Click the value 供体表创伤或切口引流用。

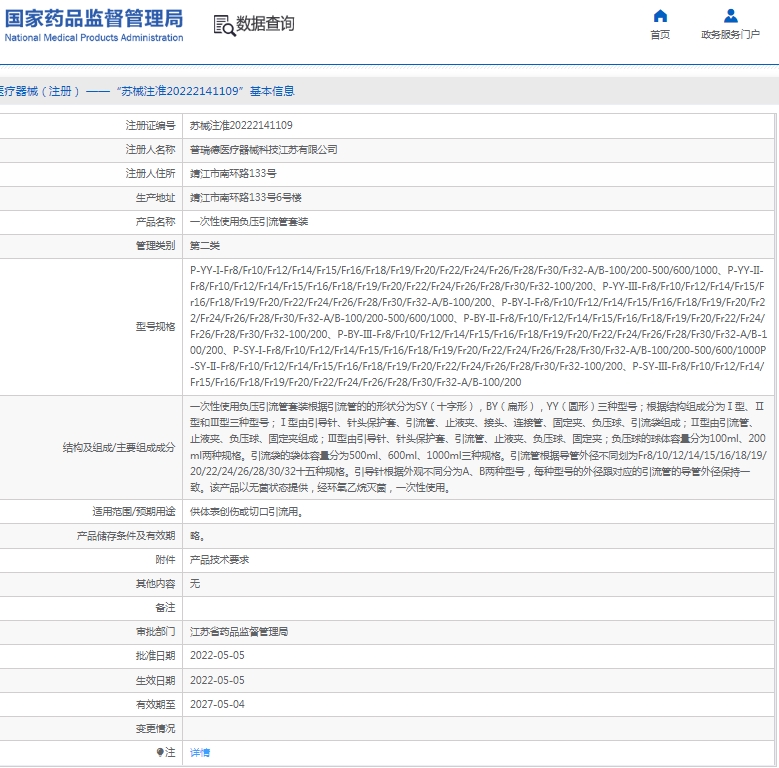tap(246, 512)
